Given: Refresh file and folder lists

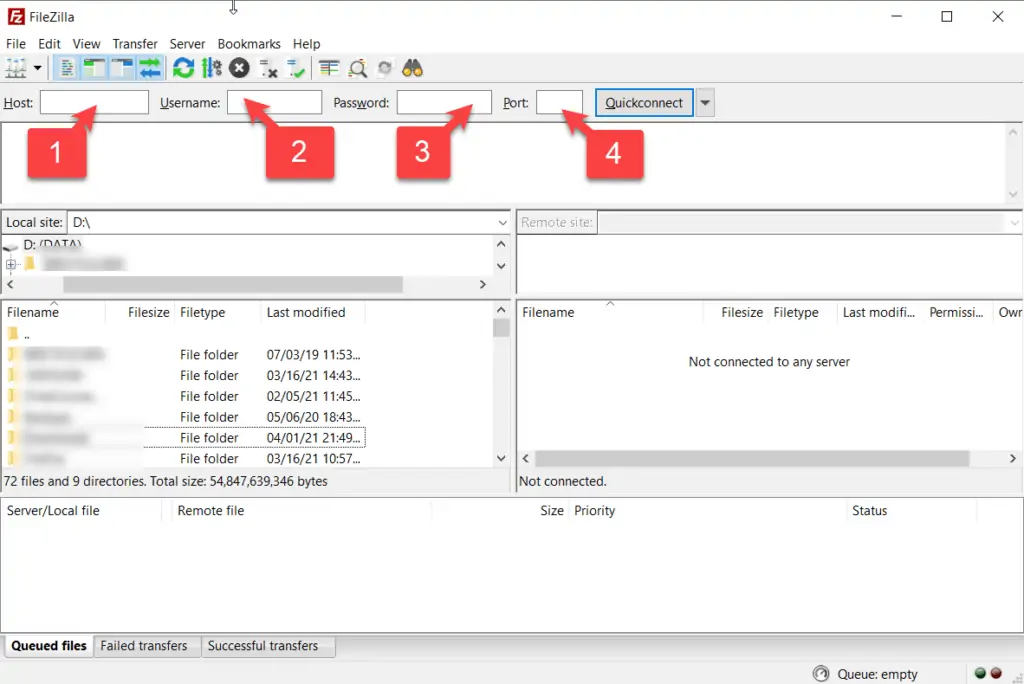Looking at the screenshot, I should (184, 68).
